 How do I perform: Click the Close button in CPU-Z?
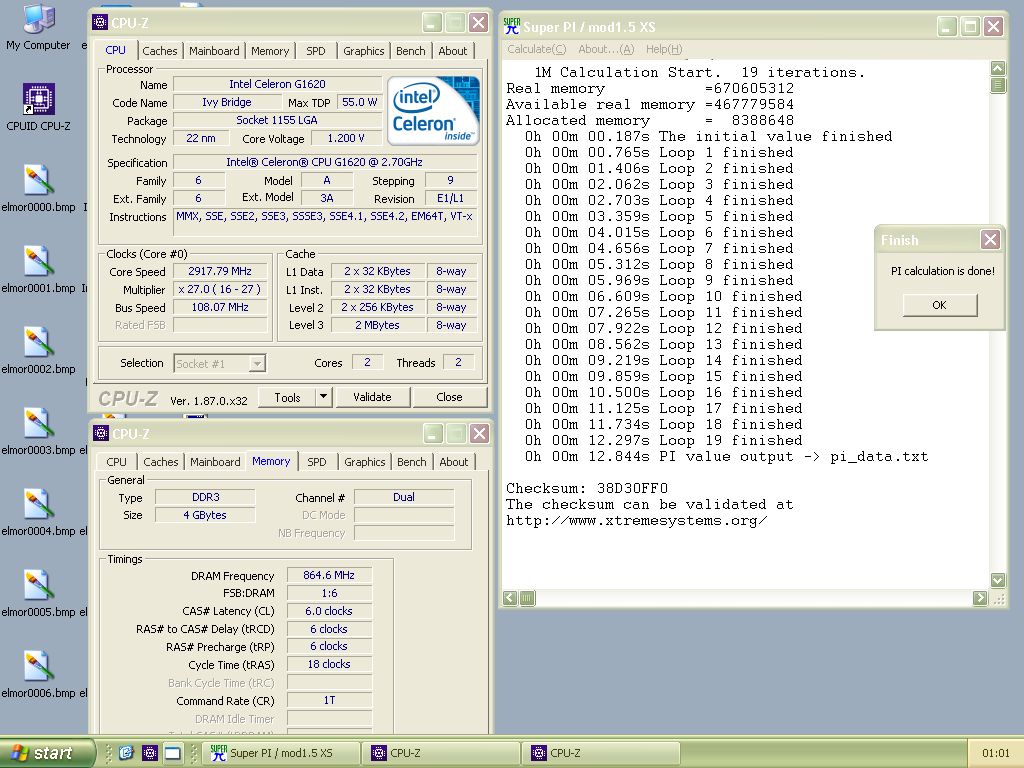click(449, 397)
